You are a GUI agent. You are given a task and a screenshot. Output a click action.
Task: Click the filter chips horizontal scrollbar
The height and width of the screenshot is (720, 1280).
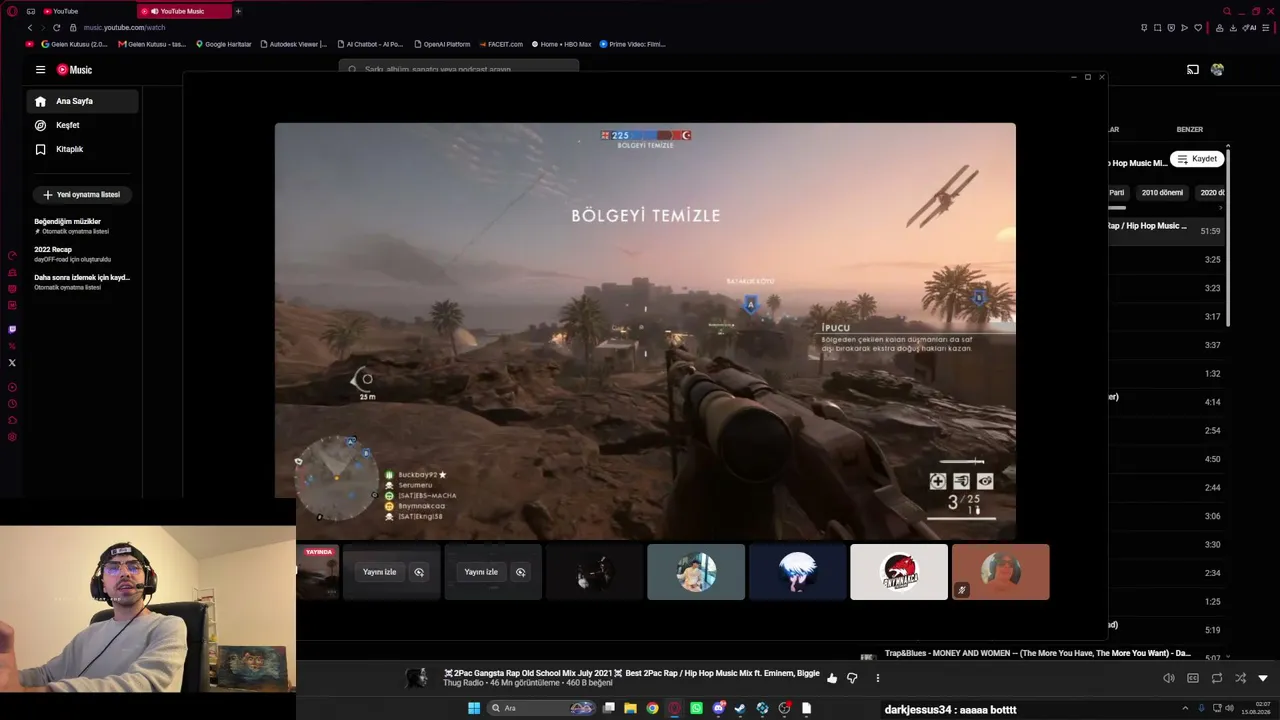click(1118, 208)
